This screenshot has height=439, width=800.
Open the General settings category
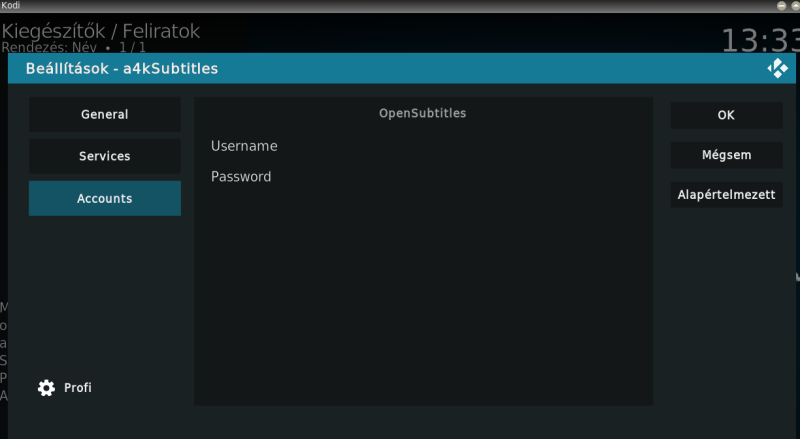click(105, 115)
